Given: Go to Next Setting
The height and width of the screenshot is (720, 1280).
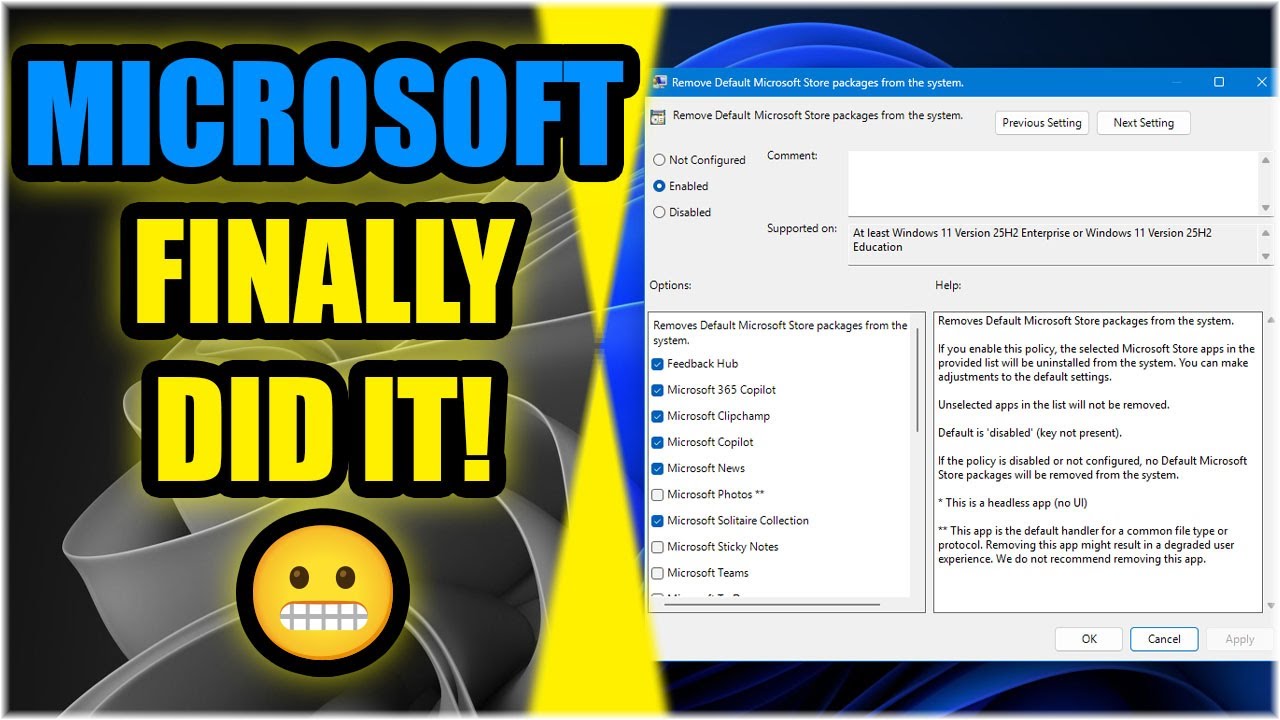Looking at the screenshot, I should pos(1143,123).
